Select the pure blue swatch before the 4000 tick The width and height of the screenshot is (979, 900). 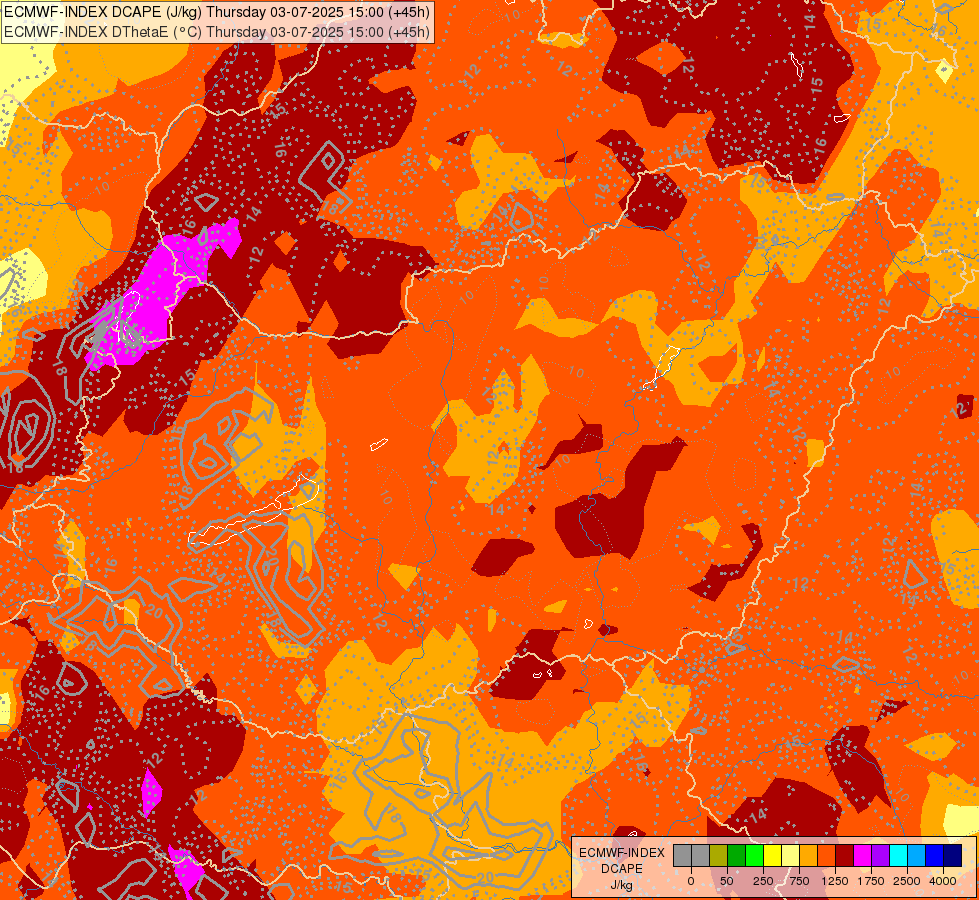tap(935, 855)
